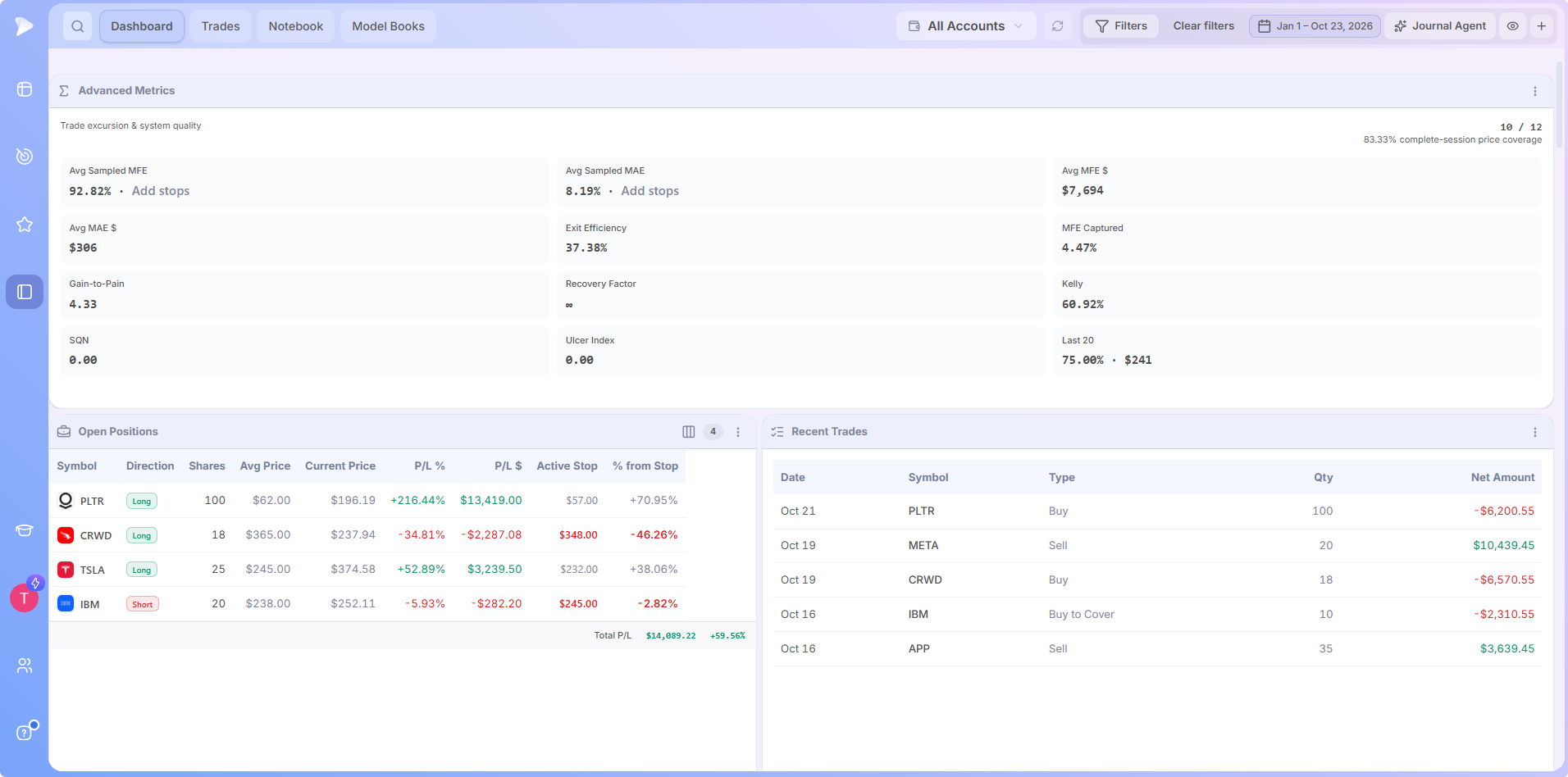Screen dimensions: 1568x777
Task: Click the page vertical scrollbar
Action: tap(1560, 107)
